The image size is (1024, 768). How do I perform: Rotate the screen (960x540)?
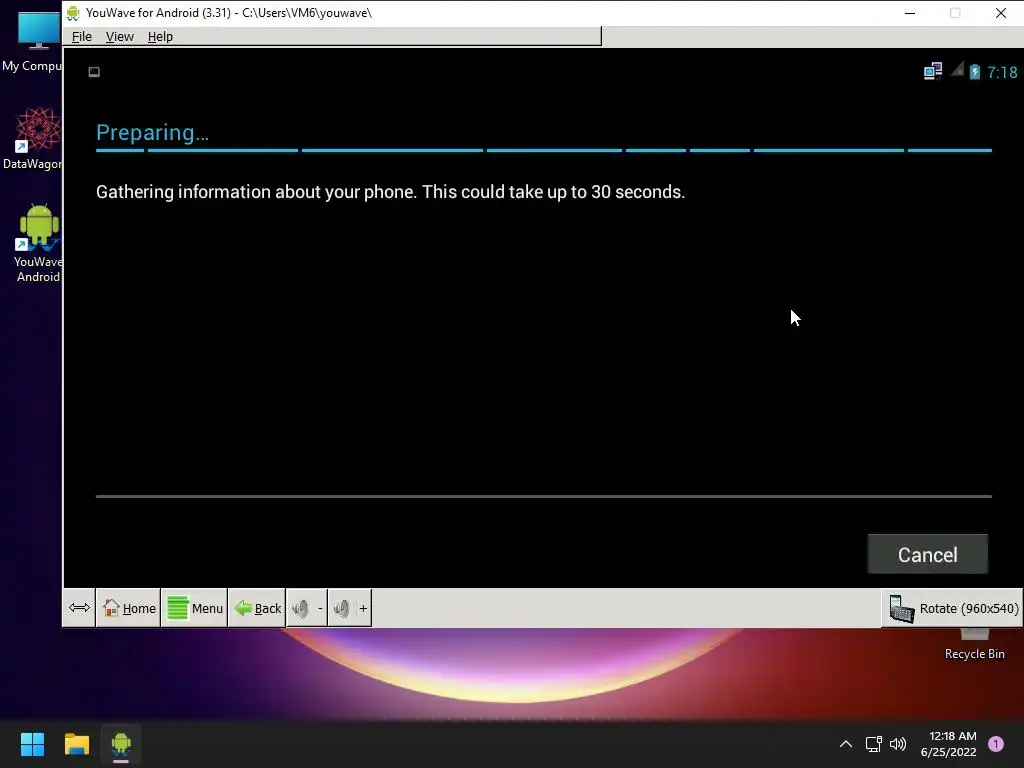pyautogui.click(x=953, y=608)
